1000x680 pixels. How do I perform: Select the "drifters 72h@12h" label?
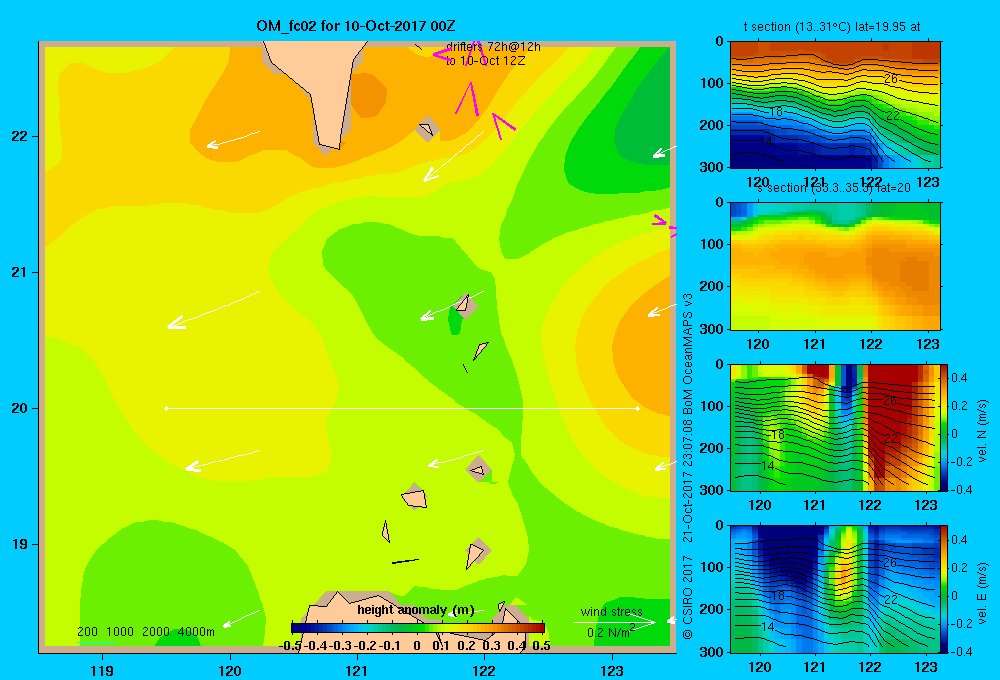(x=493, y=47)
